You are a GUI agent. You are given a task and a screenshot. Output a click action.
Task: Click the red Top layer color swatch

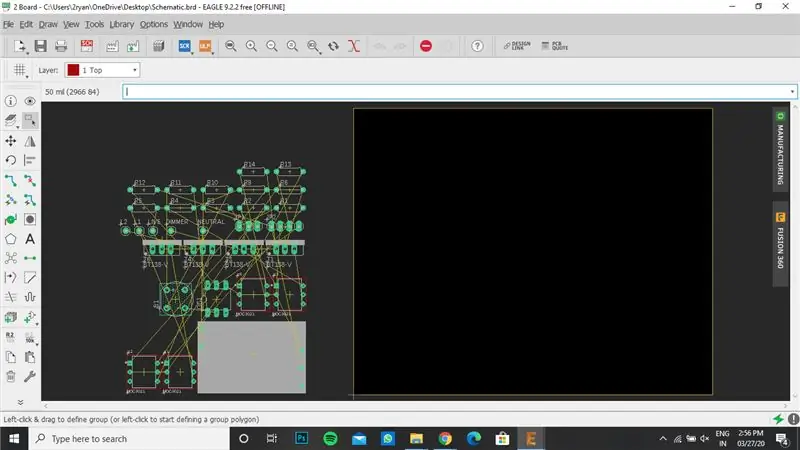[x=73, y=70]
